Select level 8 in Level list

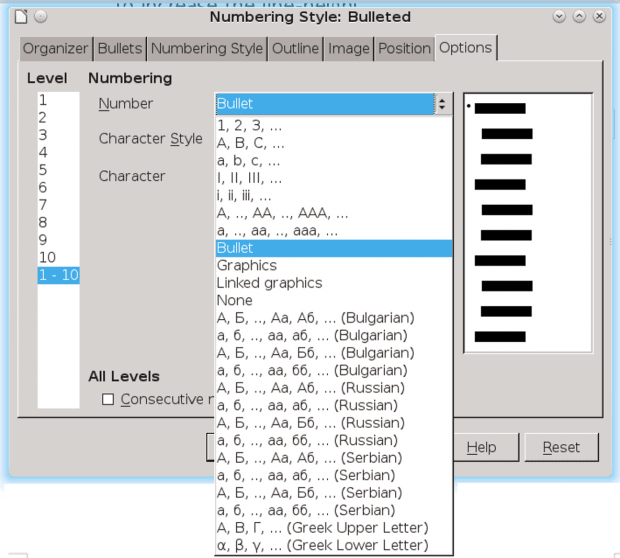tap(59, 223)
